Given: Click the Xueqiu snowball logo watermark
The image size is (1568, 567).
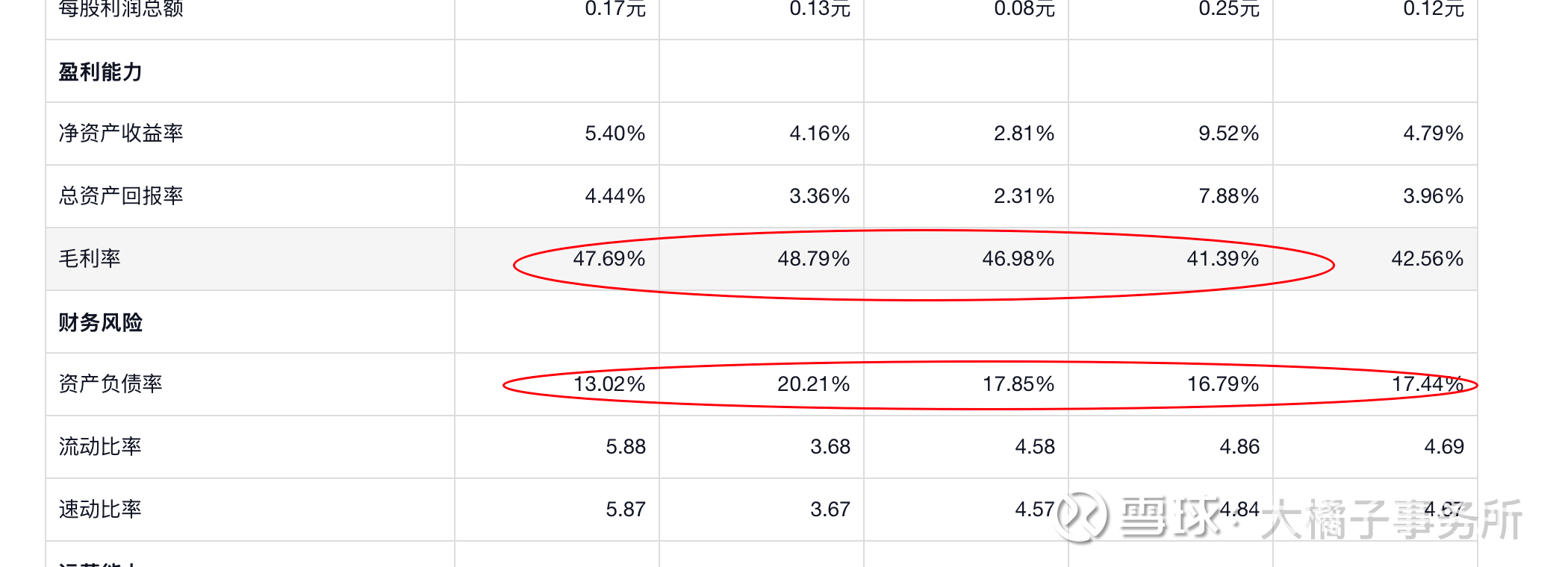Looking at the screenshot, I should [1080, 516].
